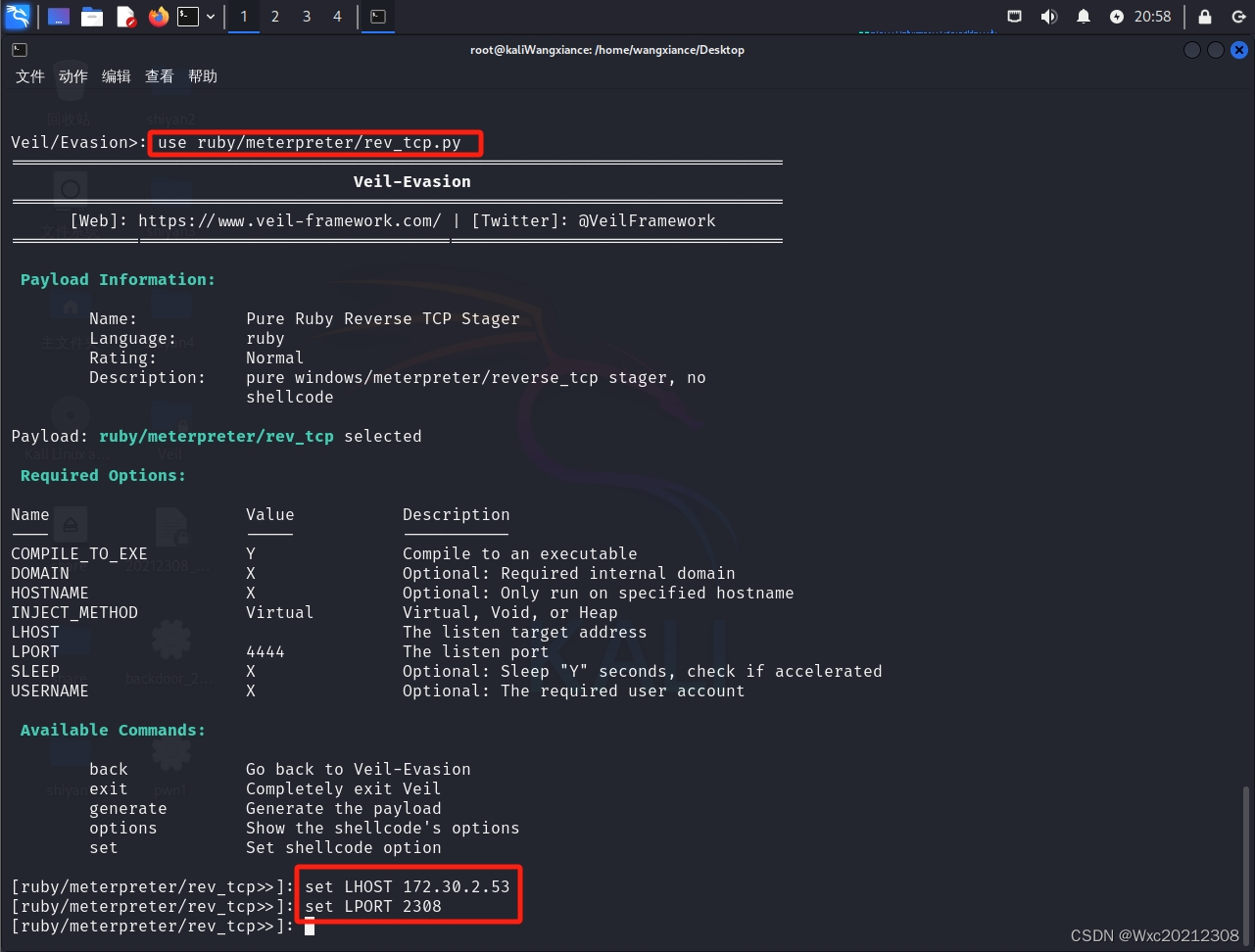
Task: Click the set LHOST 172.30.2.53 line
Action: click(x=408, y=887)
